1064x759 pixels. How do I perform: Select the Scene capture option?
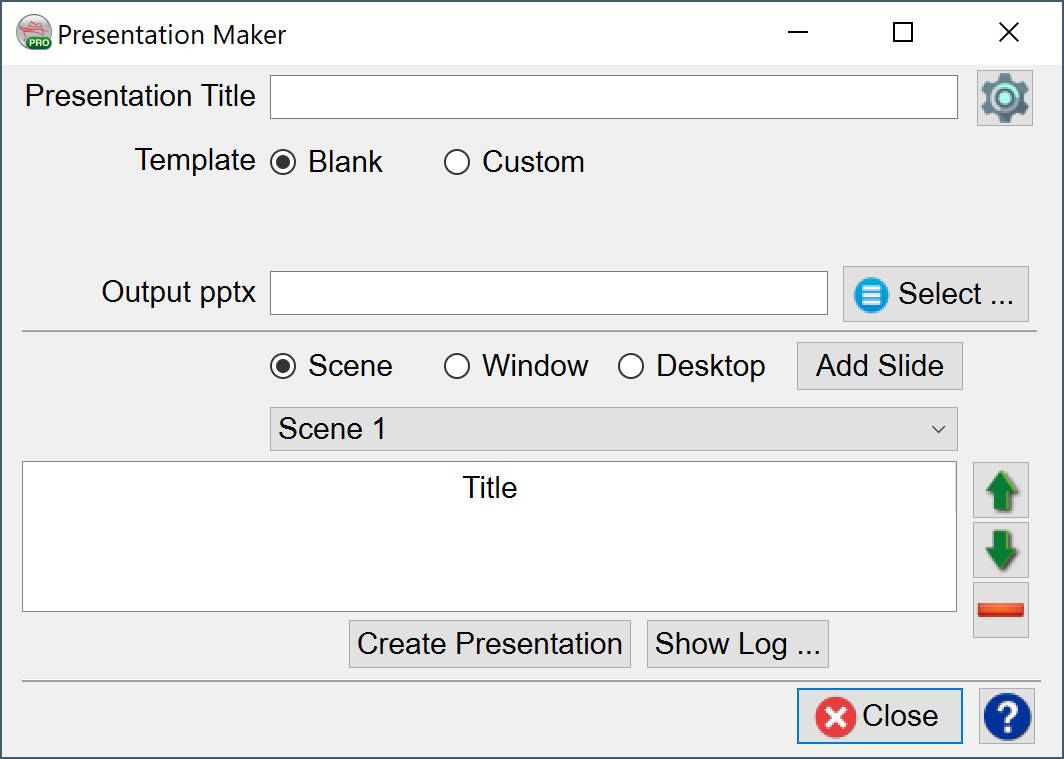(284, 367)
